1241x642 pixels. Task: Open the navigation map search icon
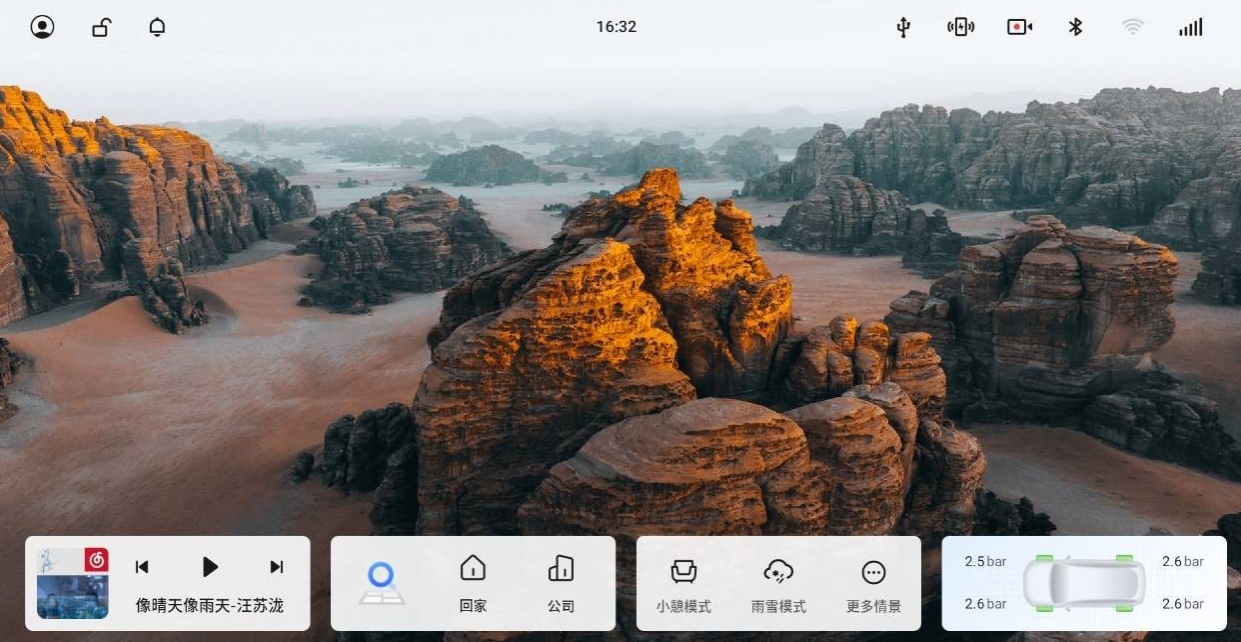(x=381, y=583)
